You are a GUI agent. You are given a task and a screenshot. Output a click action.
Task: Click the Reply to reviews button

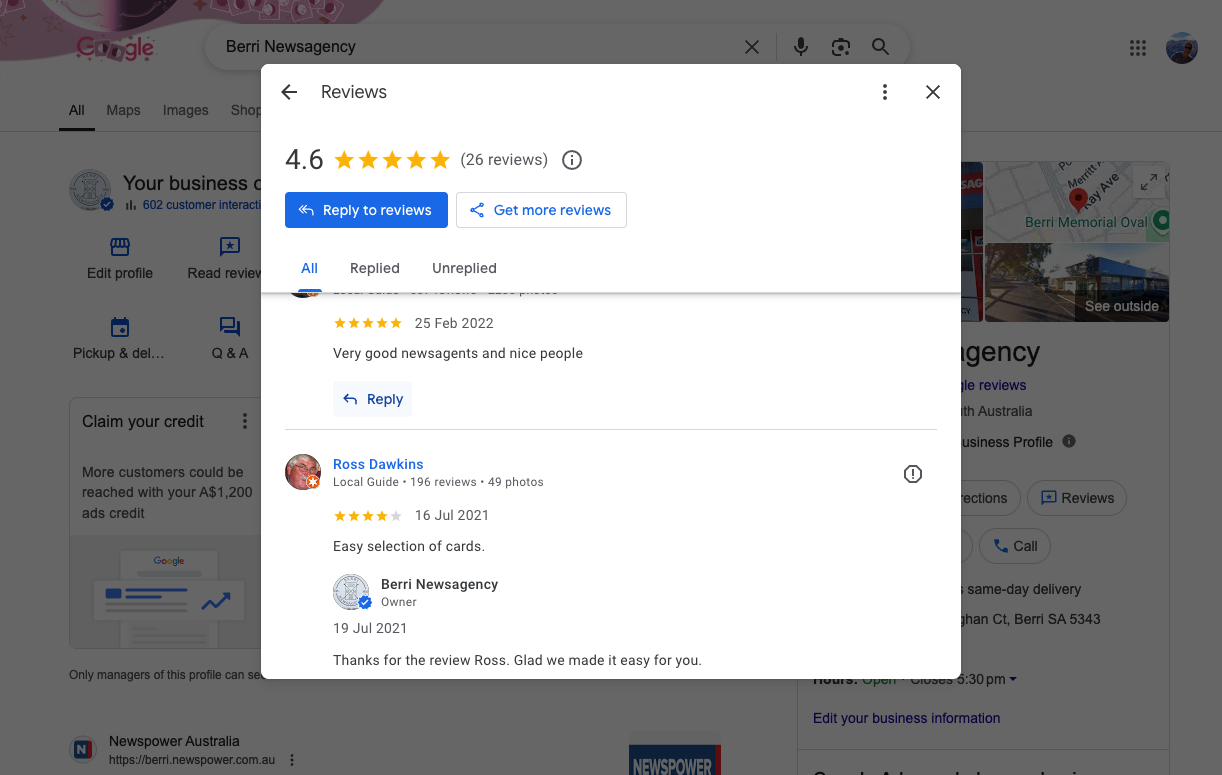coord(366,210)
